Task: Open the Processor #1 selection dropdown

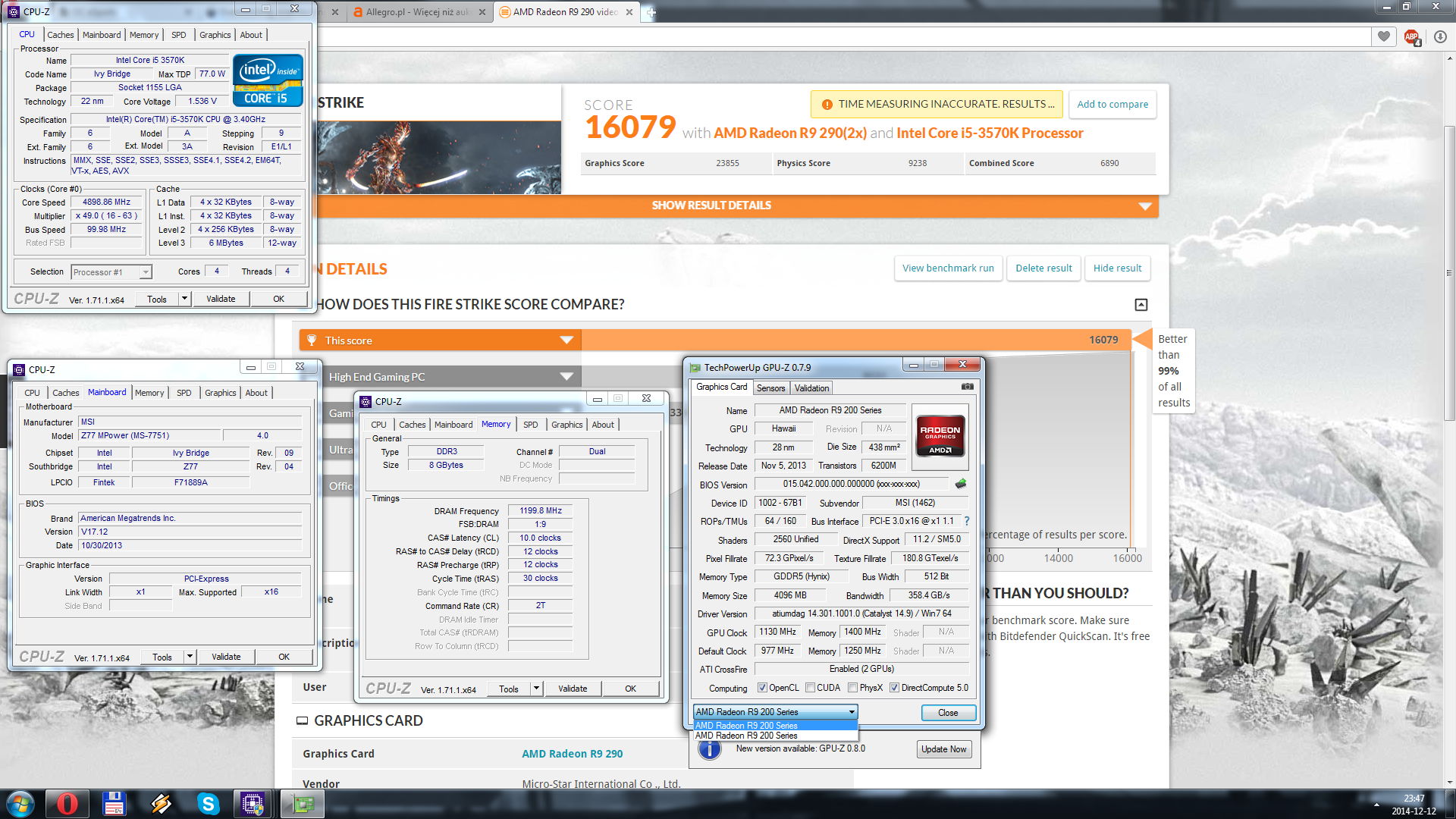Action: (x=111, y=272)
